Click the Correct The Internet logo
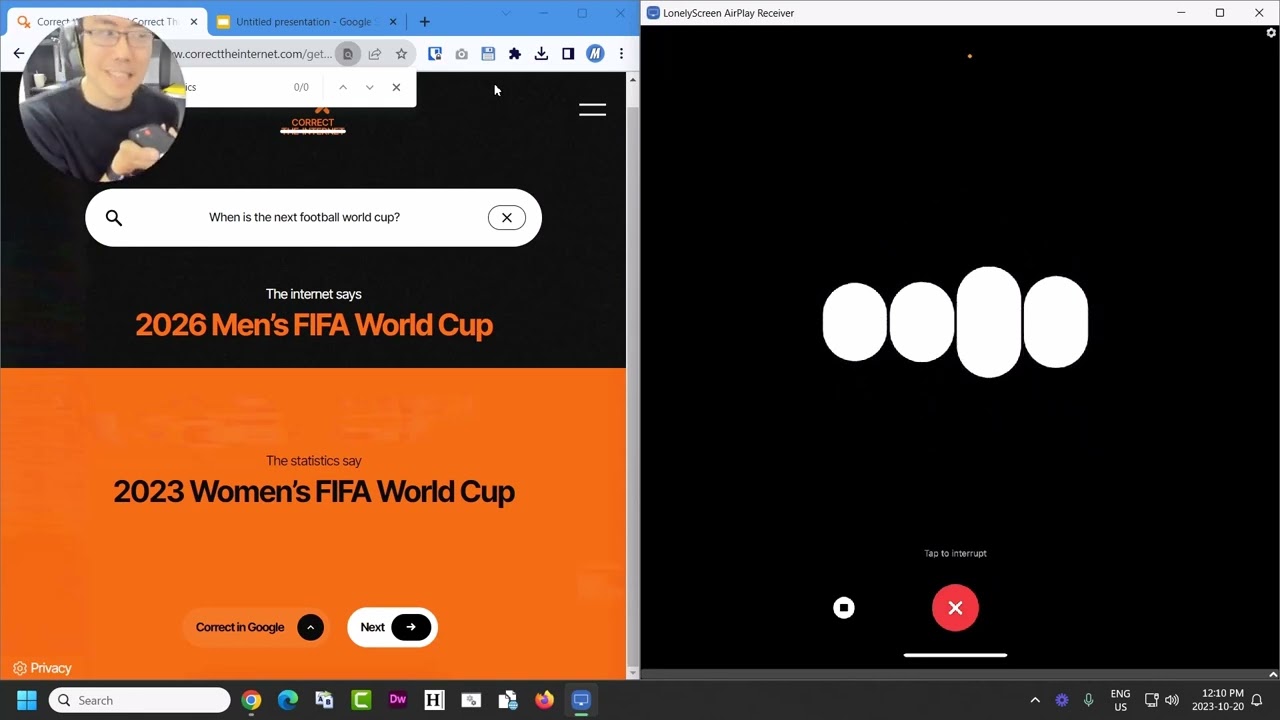 (x=313, y=121)
